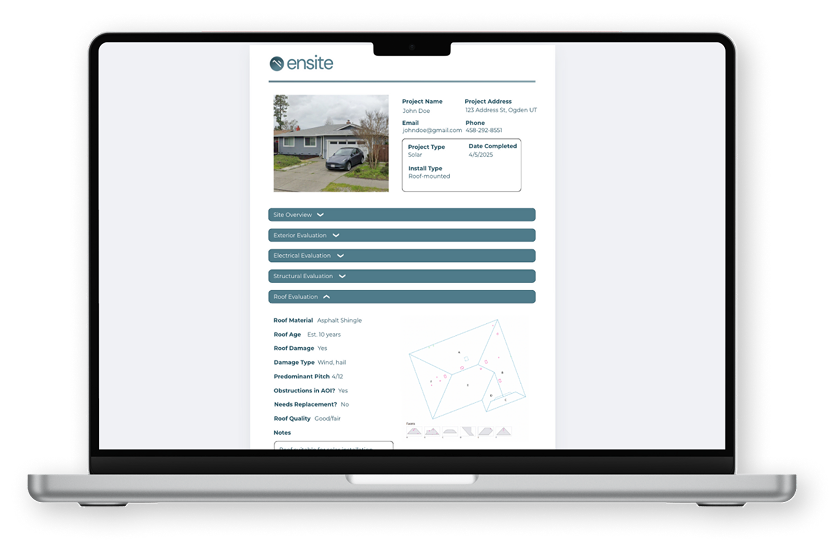Click the Roof Evaluation up-chevron icon

point(327,297)
